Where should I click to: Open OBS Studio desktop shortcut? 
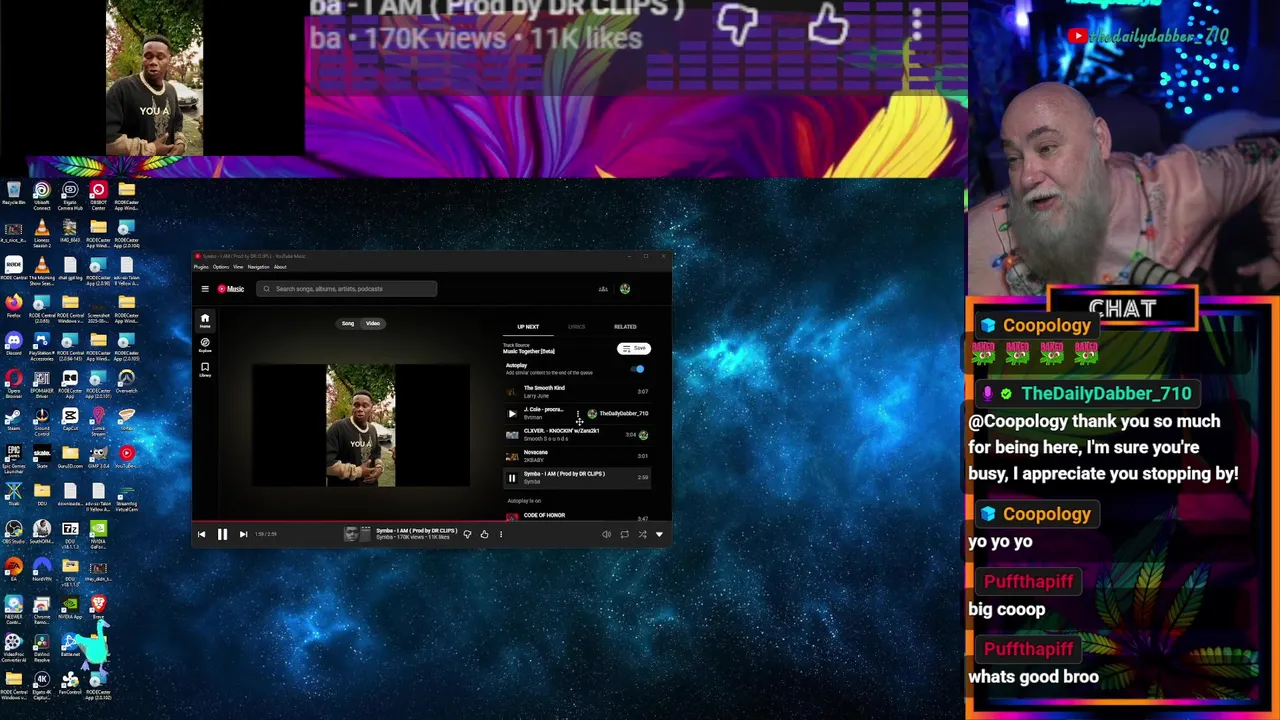(13, 533)
